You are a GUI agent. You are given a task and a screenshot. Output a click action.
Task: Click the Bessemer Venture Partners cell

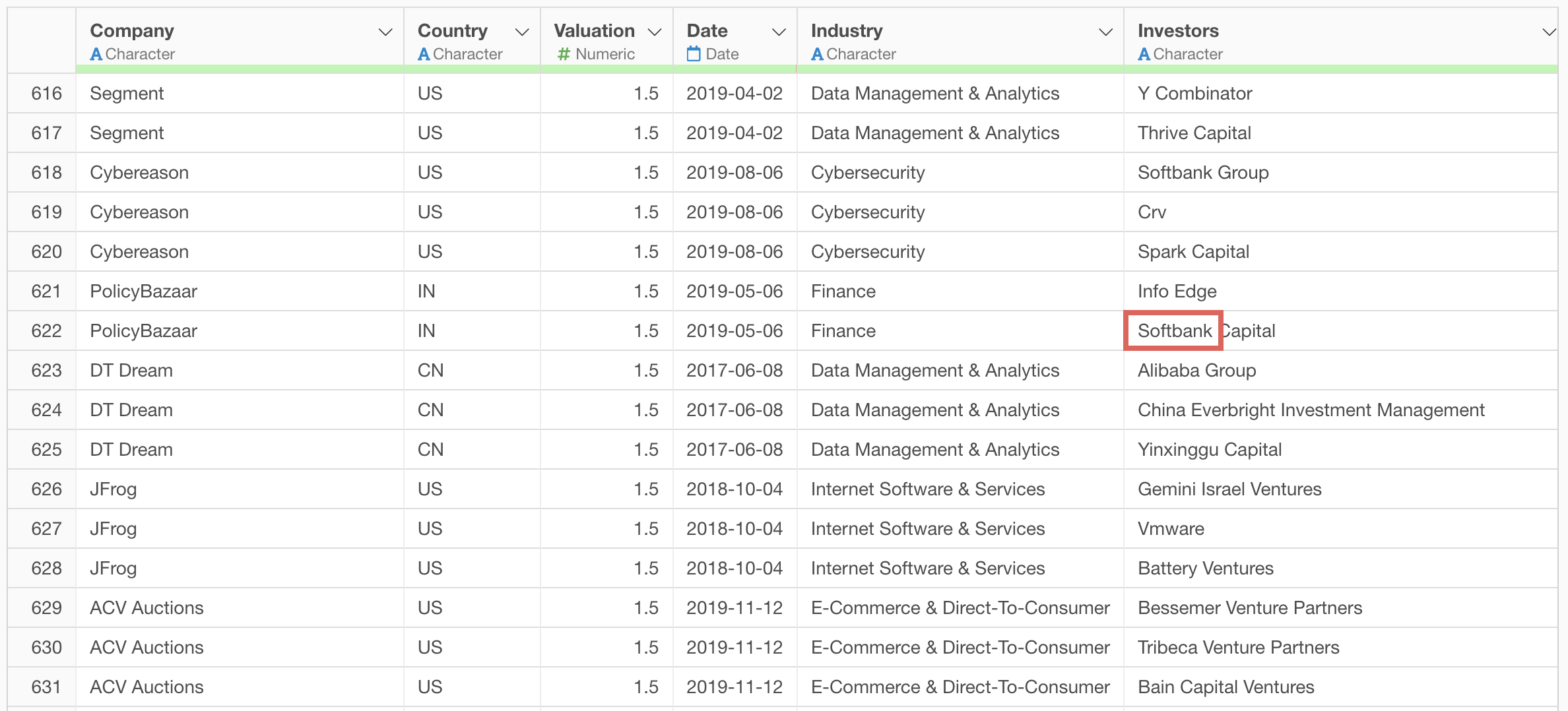(x=1341, y=607)
